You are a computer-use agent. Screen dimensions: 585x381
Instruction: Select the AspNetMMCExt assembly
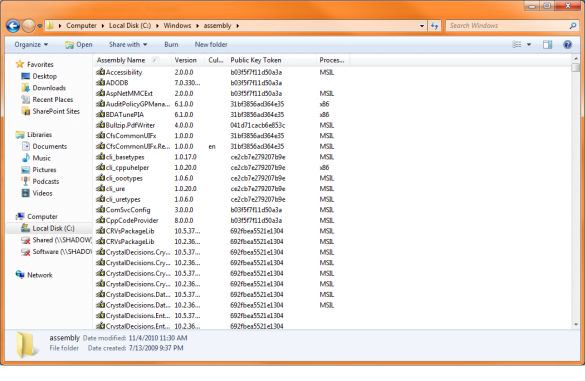[129, 93]
